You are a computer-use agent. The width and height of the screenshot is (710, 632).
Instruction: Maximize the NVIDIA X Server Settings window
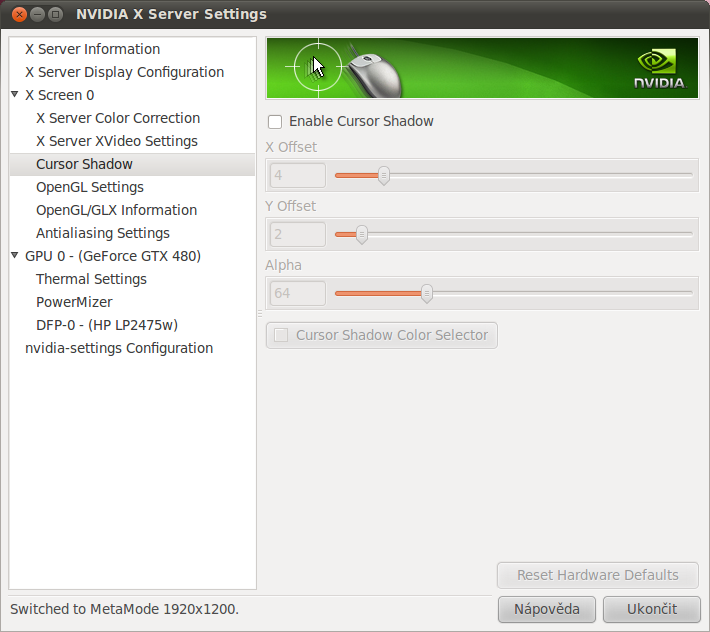point(55,14)
